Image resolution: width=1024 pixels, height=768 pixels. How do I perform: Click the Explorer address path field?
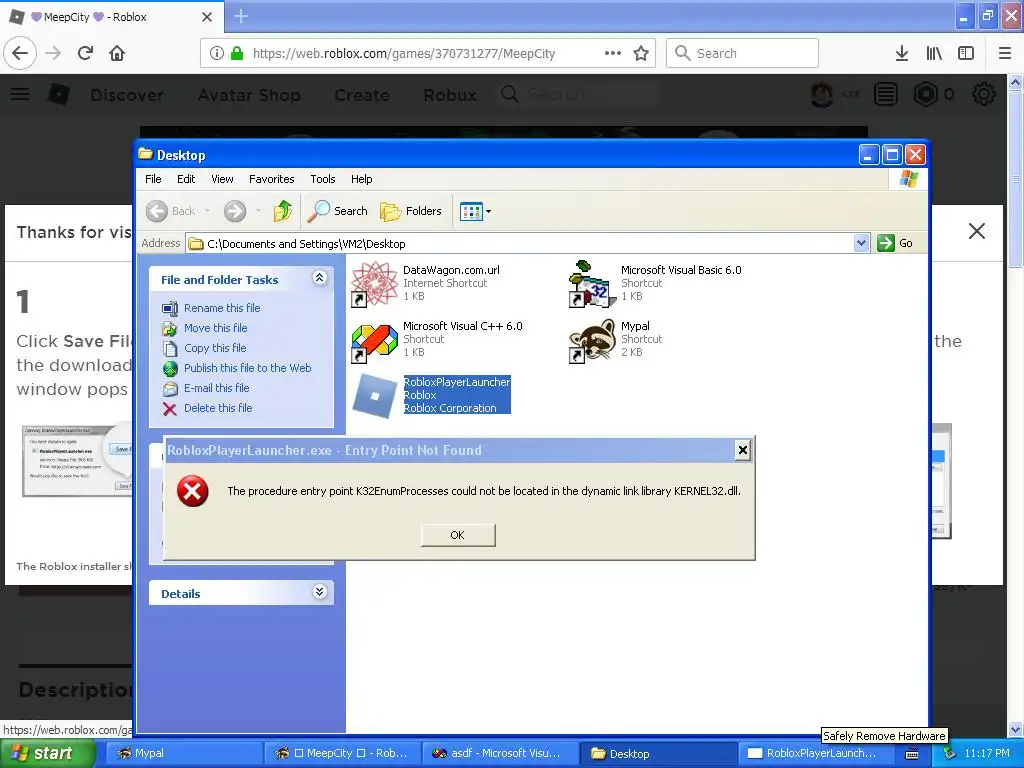[520, 244]
